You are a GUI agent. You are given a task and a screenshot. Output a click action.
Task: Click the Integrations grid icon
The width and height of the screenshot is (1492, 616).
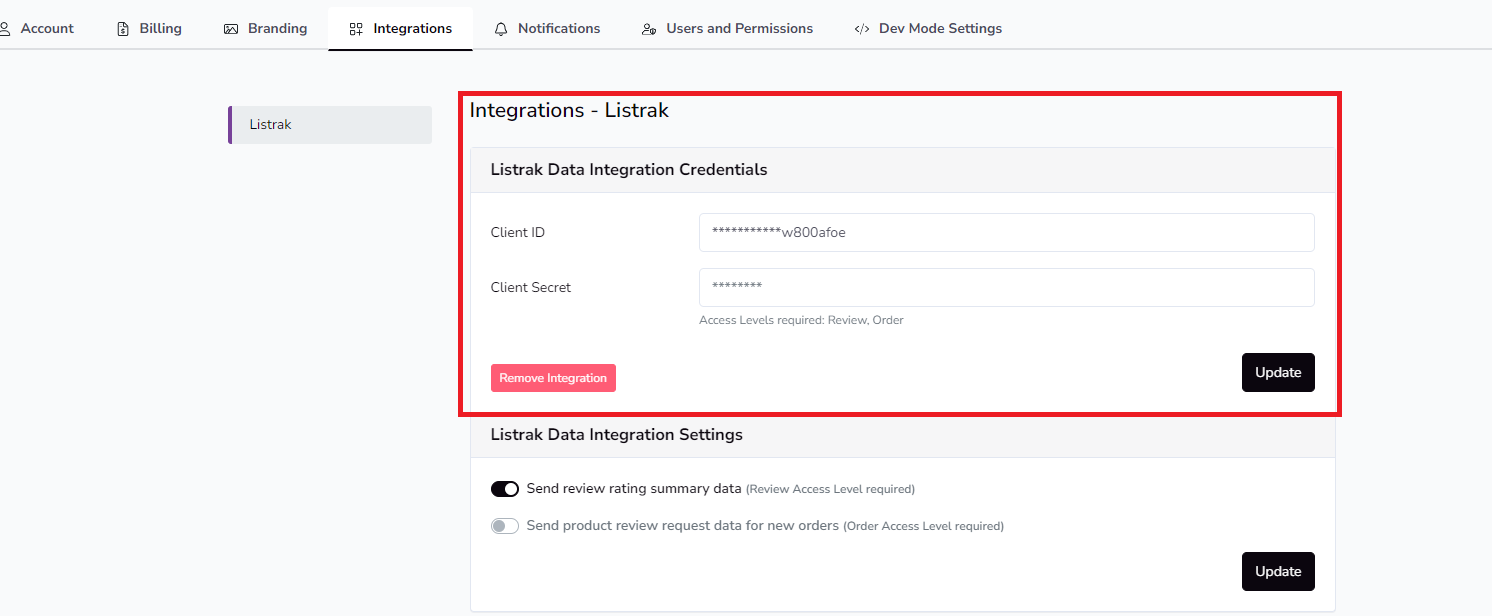(x=356, y=29)
